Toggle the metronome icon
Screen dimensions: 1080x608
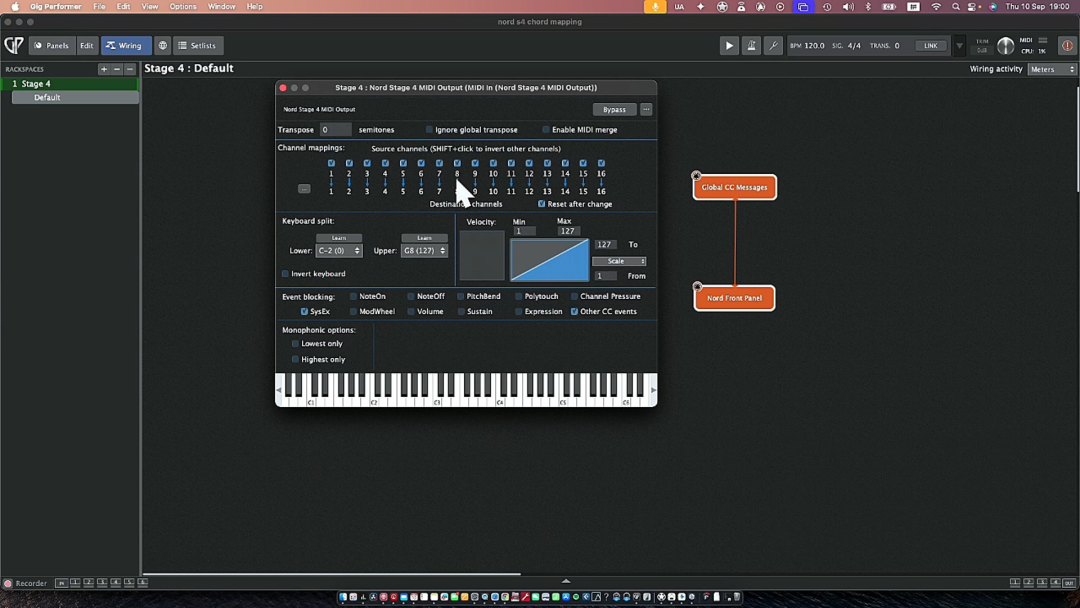coord(751,45)
